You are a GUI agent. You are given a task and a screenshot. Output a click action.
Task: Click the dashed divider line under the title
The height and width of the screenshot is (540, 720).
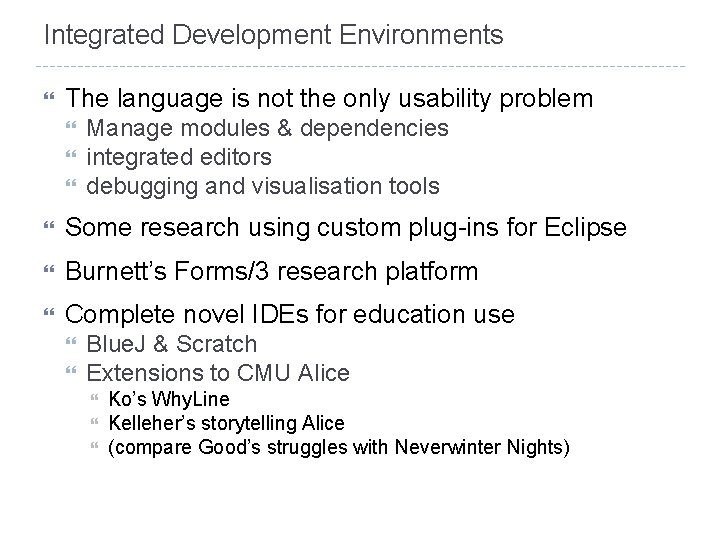(360, 67)
